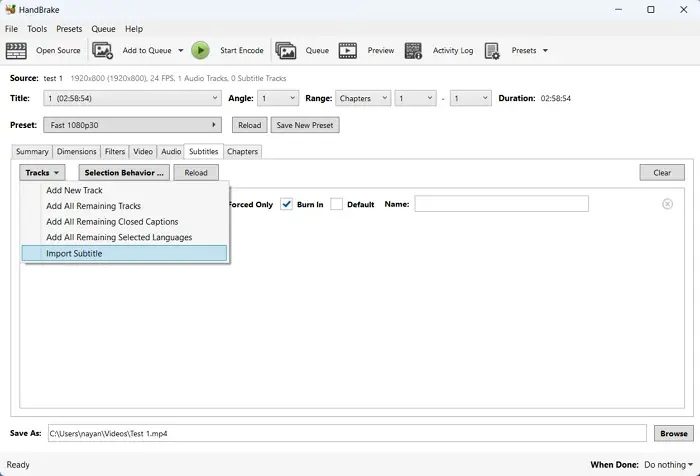This screenshot has width=700, height=476.
Task: Click the Activity Log toolbar label
Action: click(x=453, y=50)
